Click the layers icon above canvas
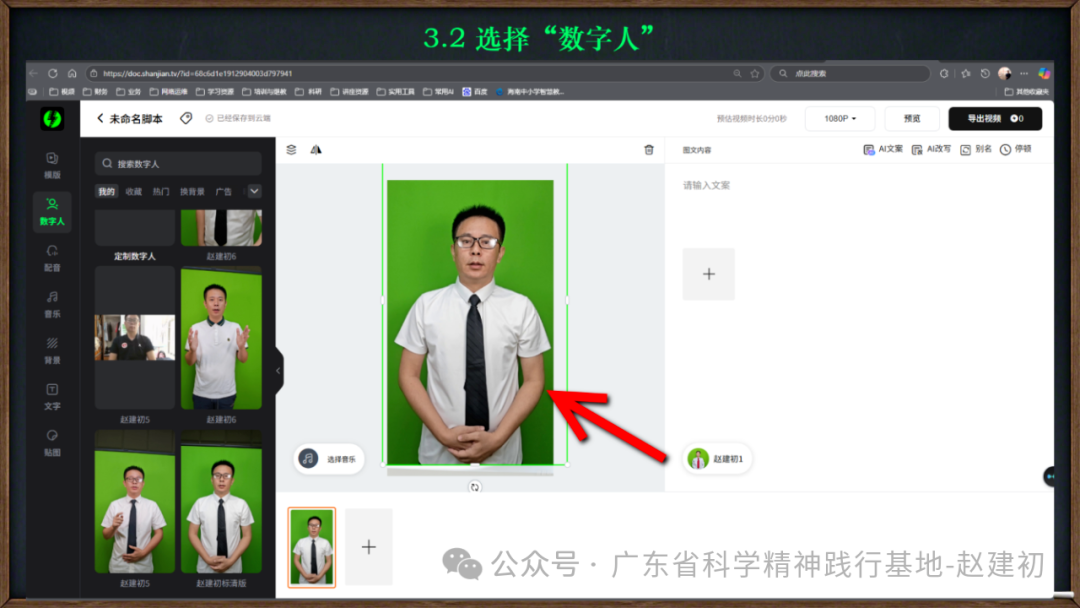Viewport: 1080px width, 608px height. pos(292,150)
